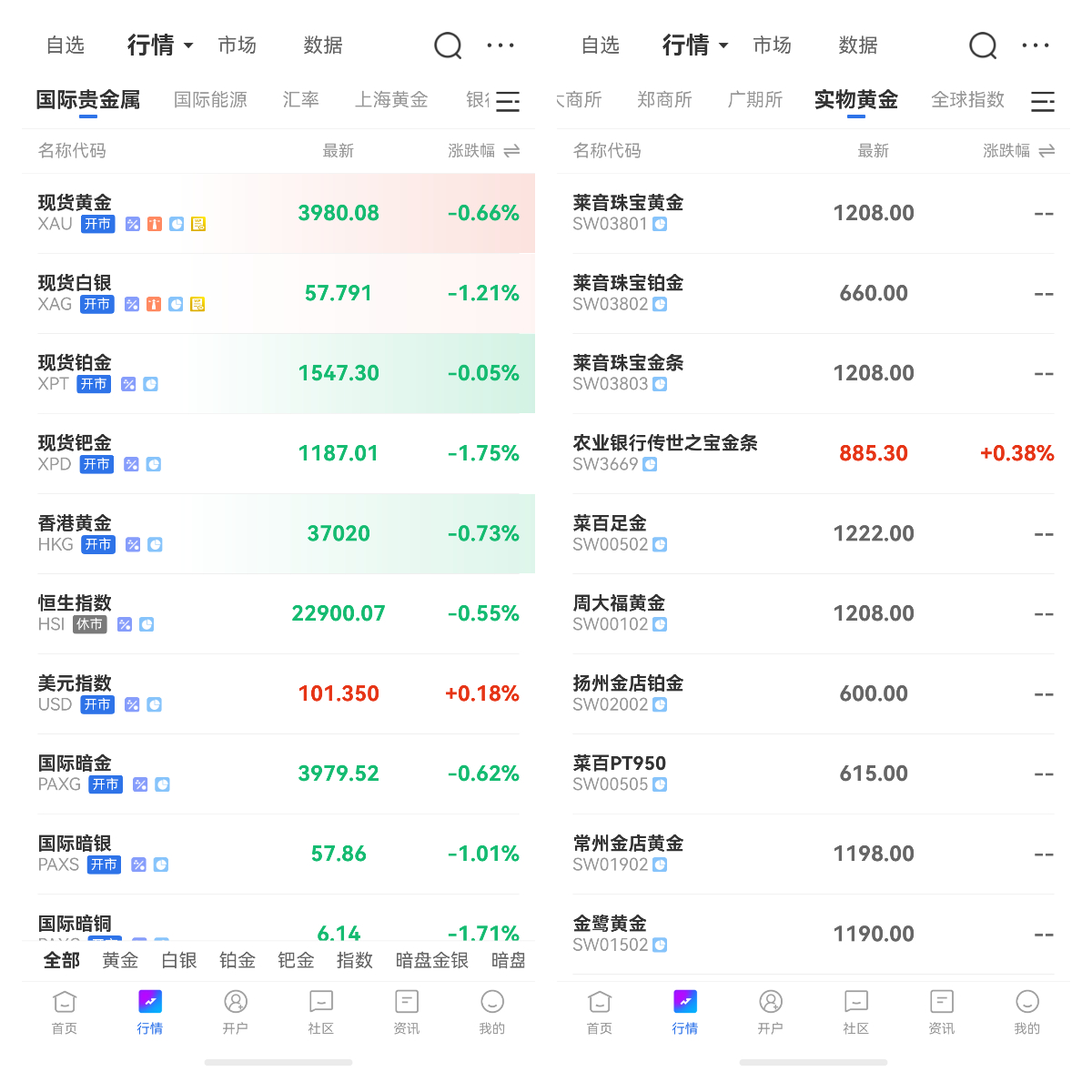This screenshot has width=1092, height=1092.
Task: Filter the list by 白银
Action: click(x=179, y=960)
